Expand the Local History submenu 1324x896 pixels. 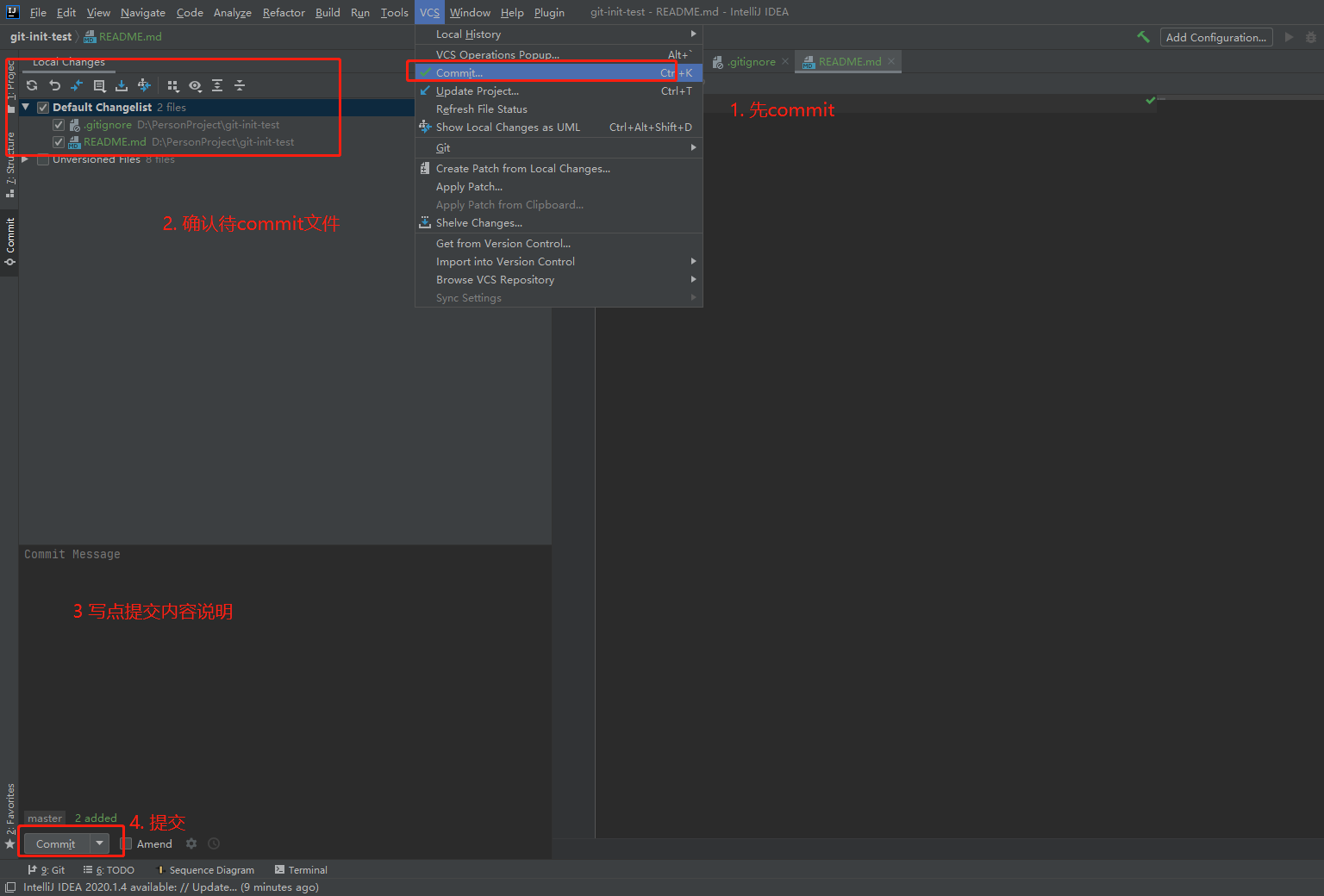(x=559, y=34)
